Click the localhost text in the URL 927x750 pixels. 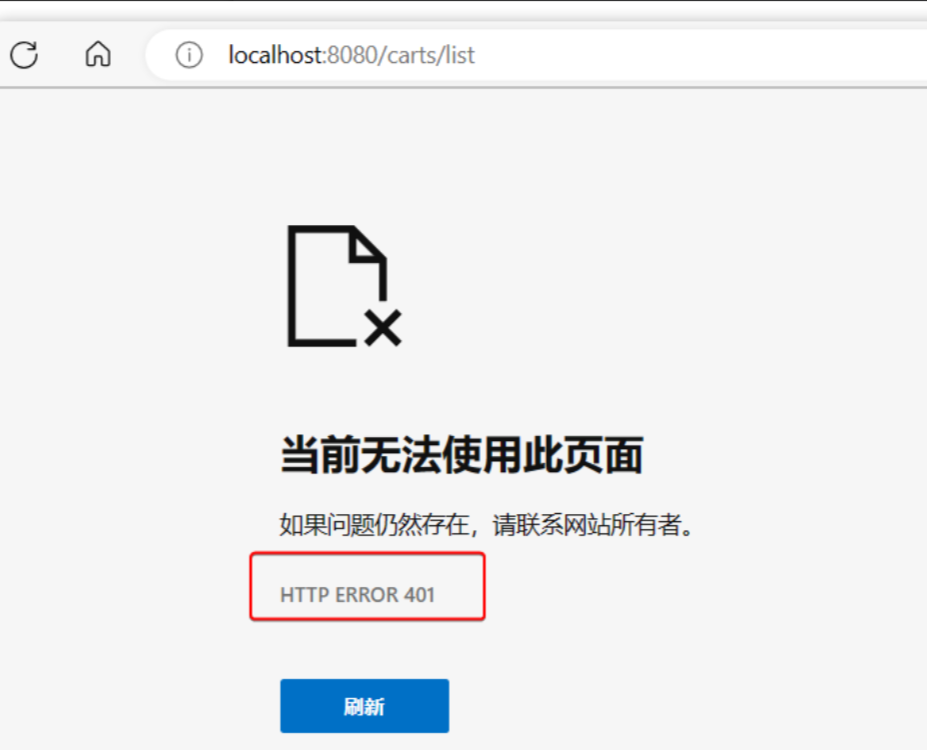point(275,55)
